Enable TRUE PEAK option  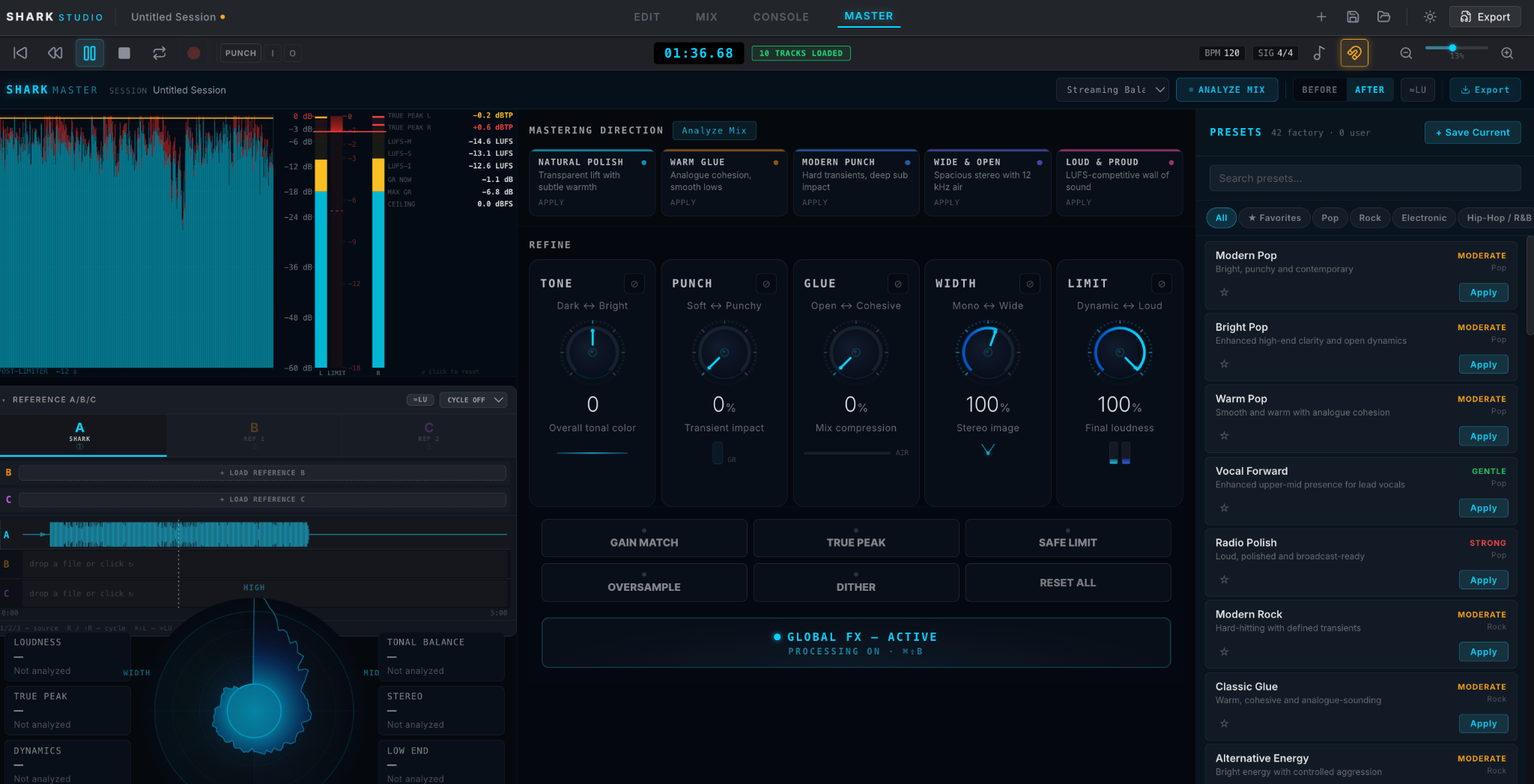coord(855,538)
